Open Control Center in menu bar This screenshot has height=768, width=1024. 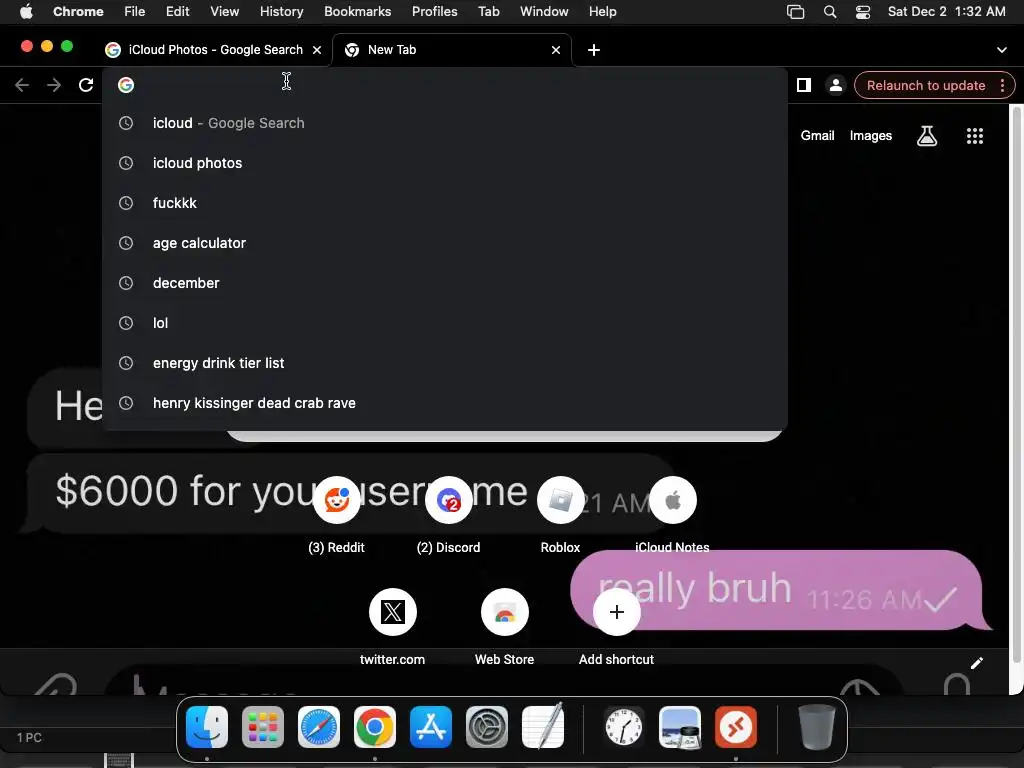(863, 12)
